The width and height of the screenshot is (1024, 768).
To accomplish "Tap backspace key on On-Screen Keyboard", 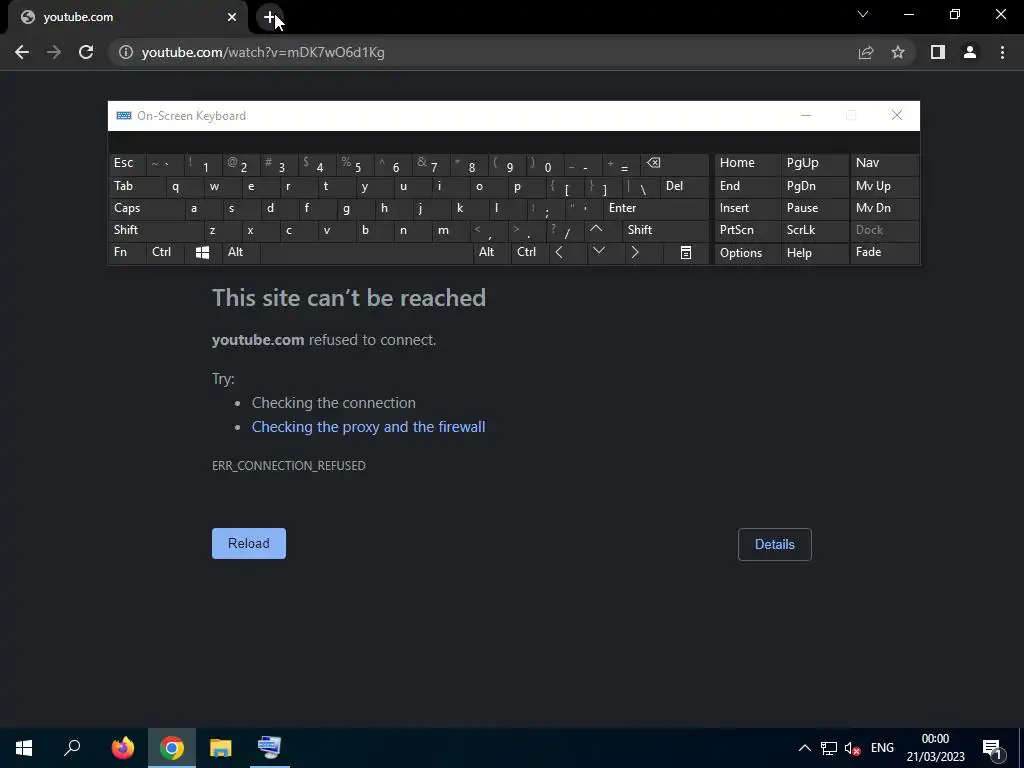I will (675, 164).
